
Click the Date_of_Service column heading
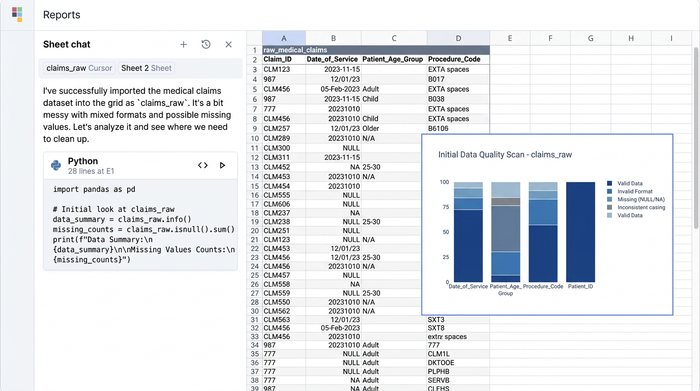332,59
